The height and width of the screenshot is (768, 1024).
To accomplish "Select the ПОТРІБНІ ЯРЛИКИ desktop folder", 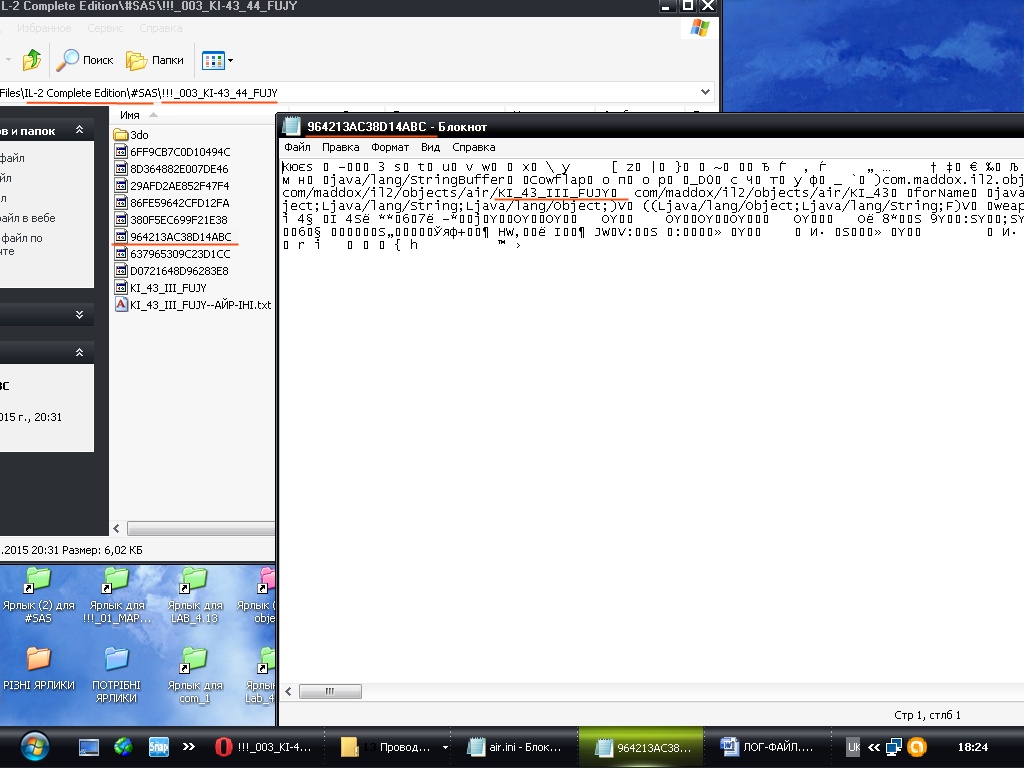I will tap(116, 675).
